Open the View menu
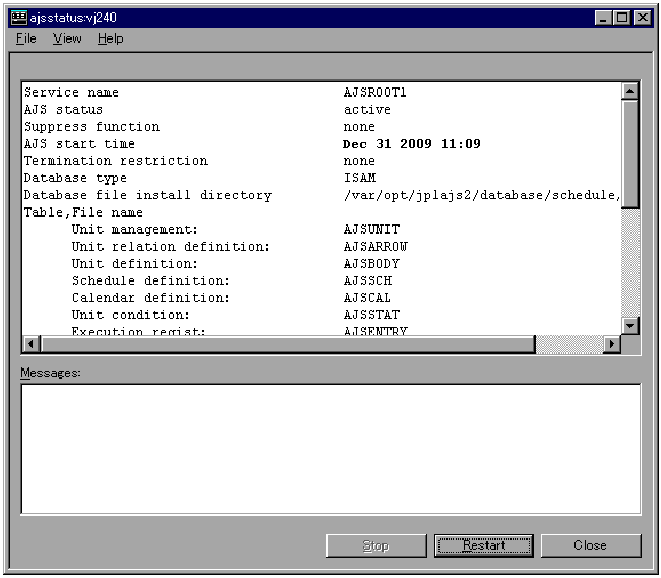Image resolution: width=661 pixels, height=578 pixels. 67,39
